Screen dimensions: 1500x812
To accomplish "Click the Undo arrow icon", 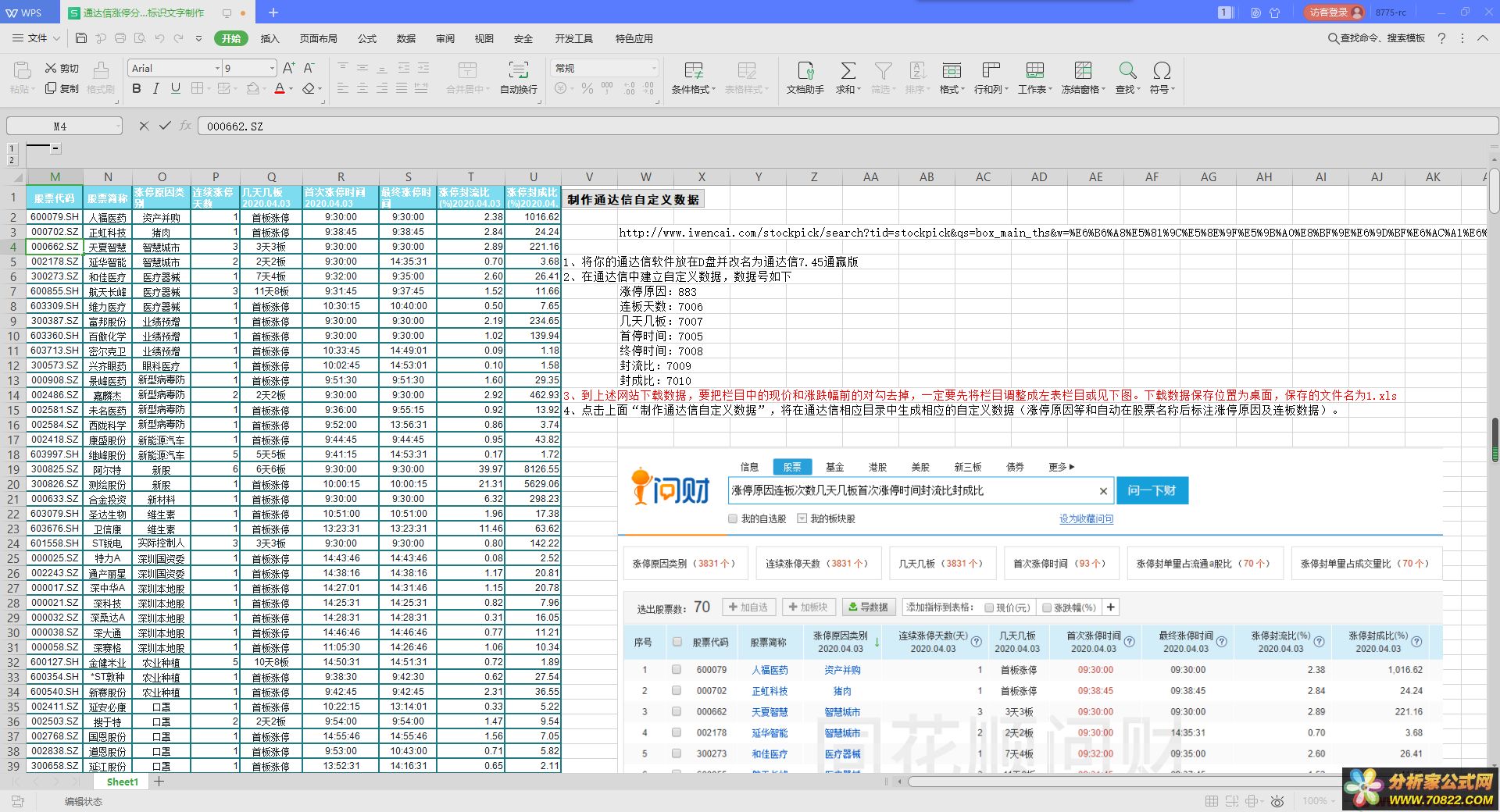I will [159, 37].
